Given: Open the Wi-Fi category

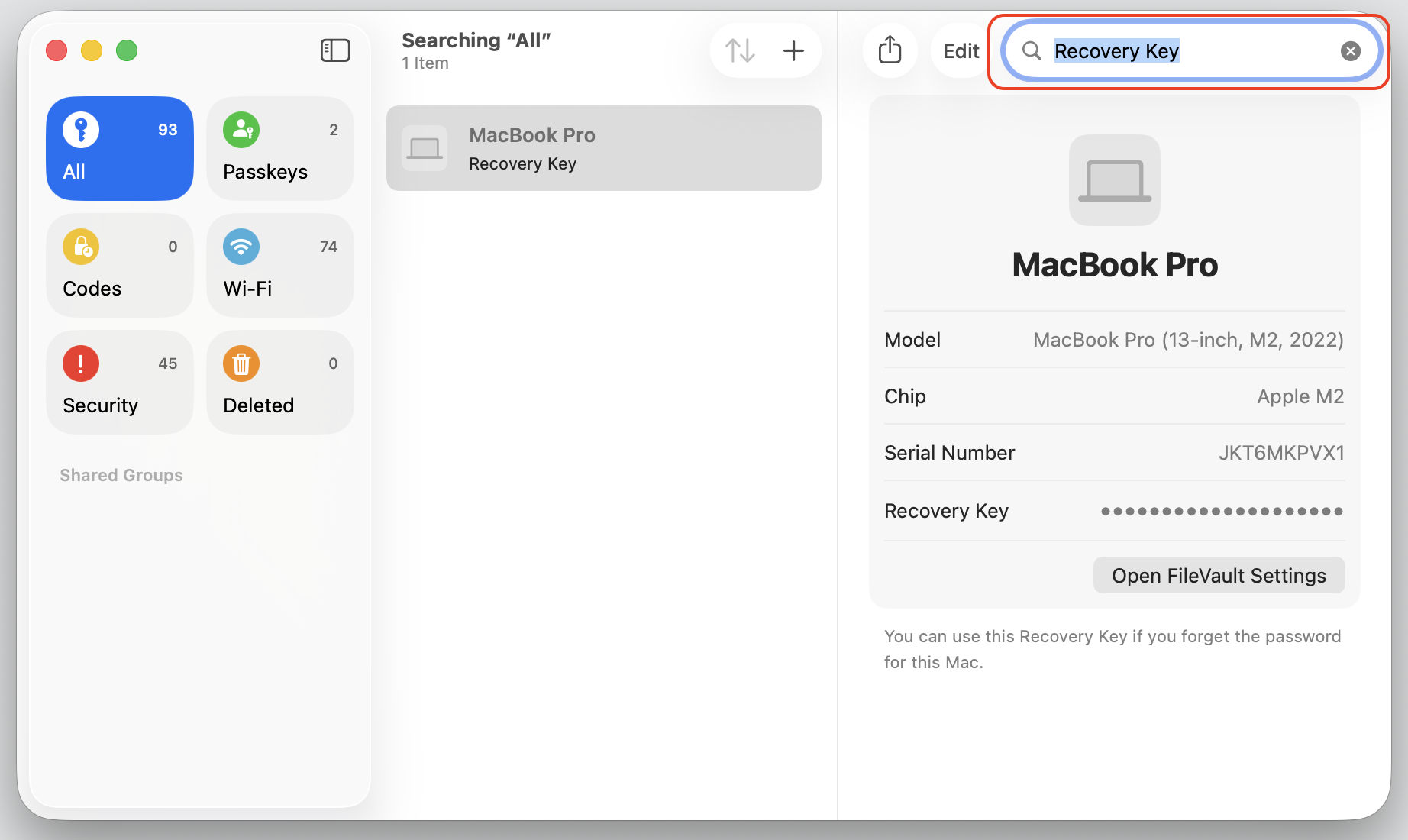Looking at the screenshot, I should [280, 266].
